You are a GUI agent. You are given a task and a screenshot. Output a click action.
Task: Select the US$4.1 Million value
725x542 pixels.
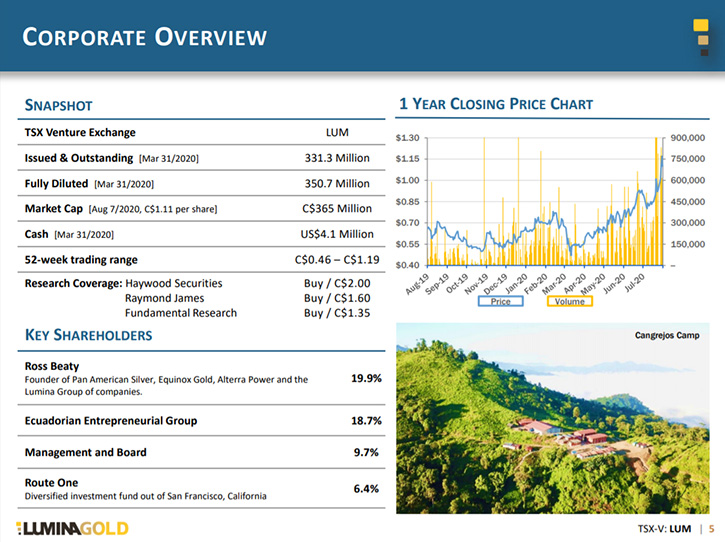coord(337,234)
